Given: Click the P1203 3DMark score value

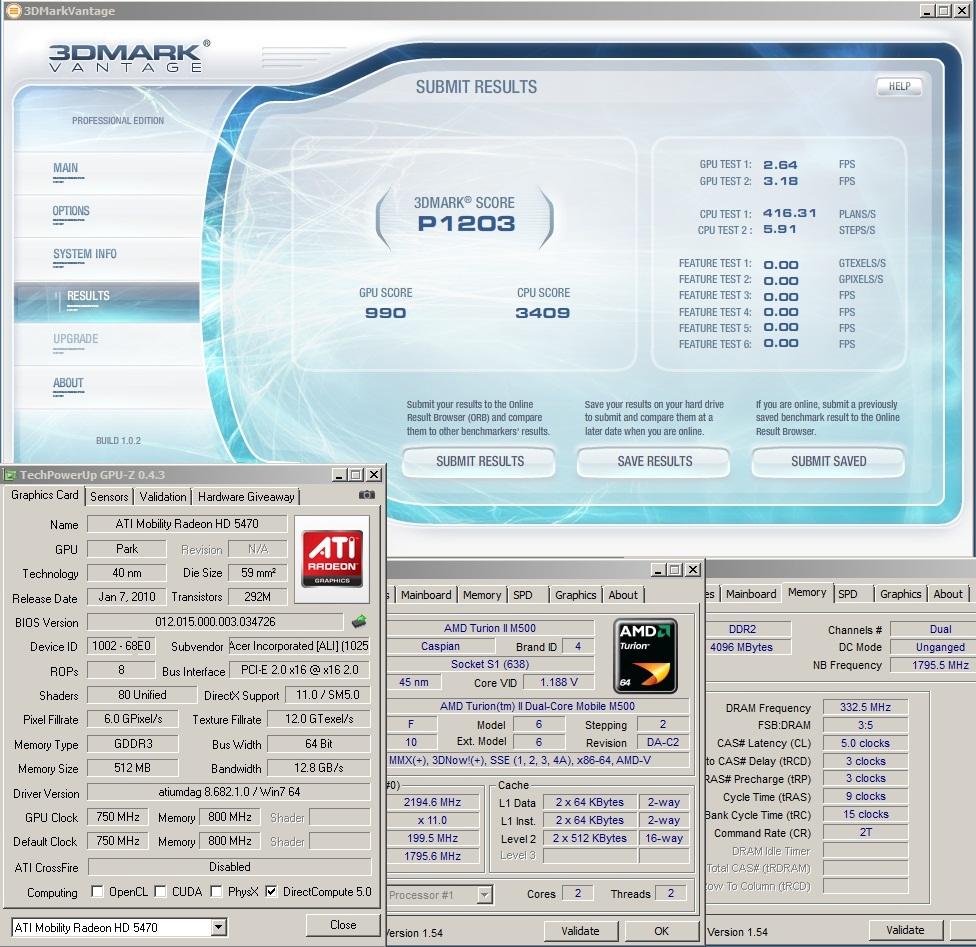Looking at the screenshot, I should pos(466,224).
